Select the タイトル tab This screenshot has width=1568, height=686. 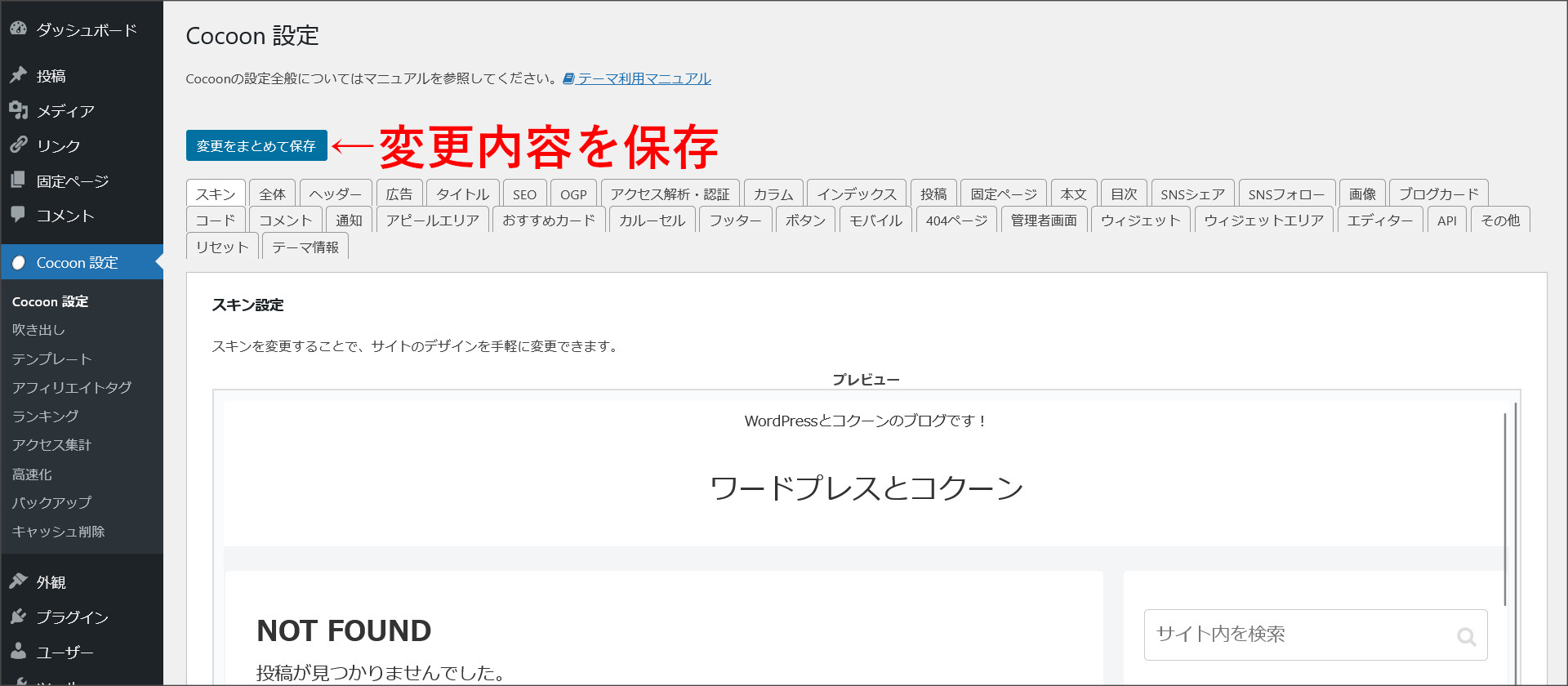tap(463, 194)
